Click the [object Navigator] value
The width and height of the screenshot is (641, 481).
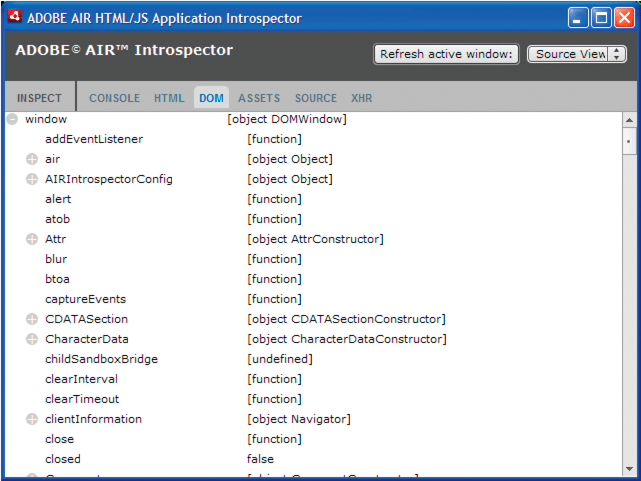coord(299,419)
